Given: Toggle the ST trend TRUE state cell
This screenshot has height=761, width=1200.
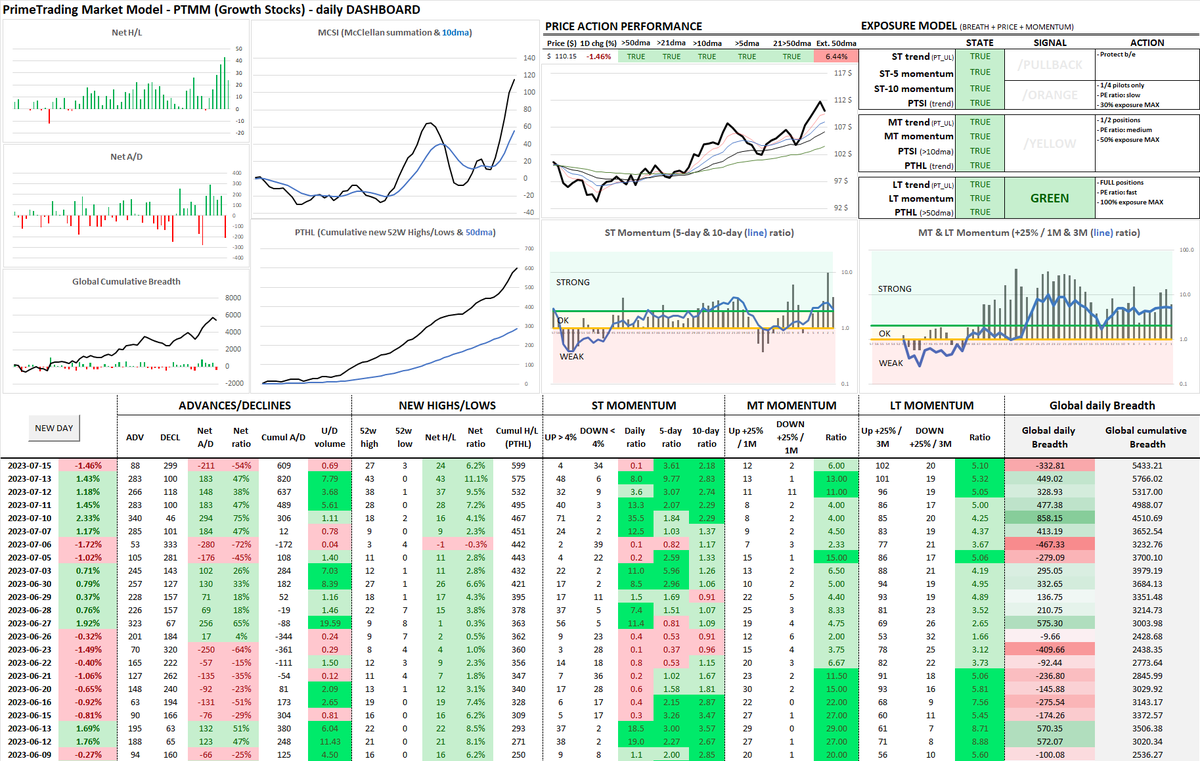Looking at the screenshot, I should tap(980, 57).
